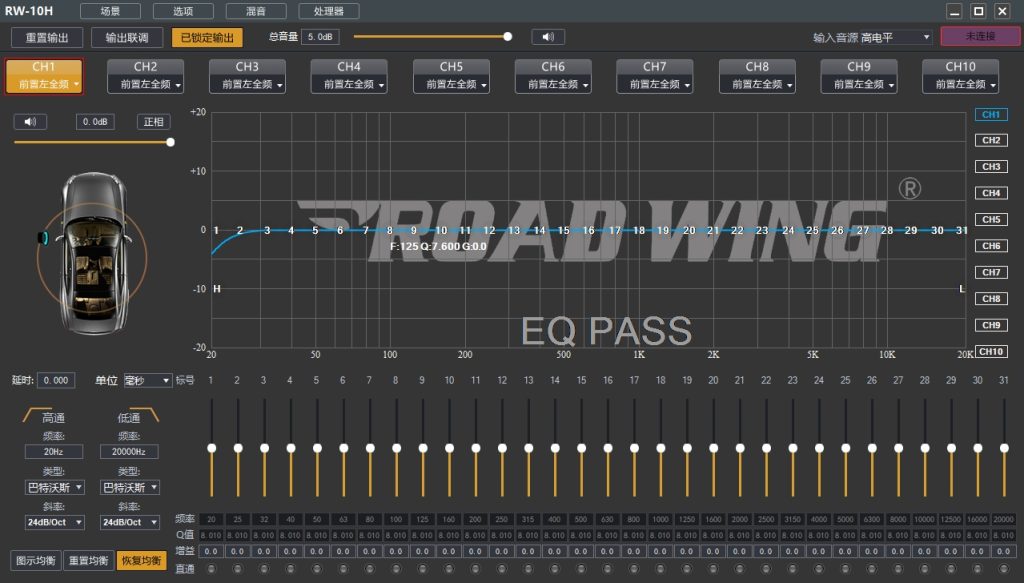
Task: Click the 输出联调 button
Action: pos(127,37)
